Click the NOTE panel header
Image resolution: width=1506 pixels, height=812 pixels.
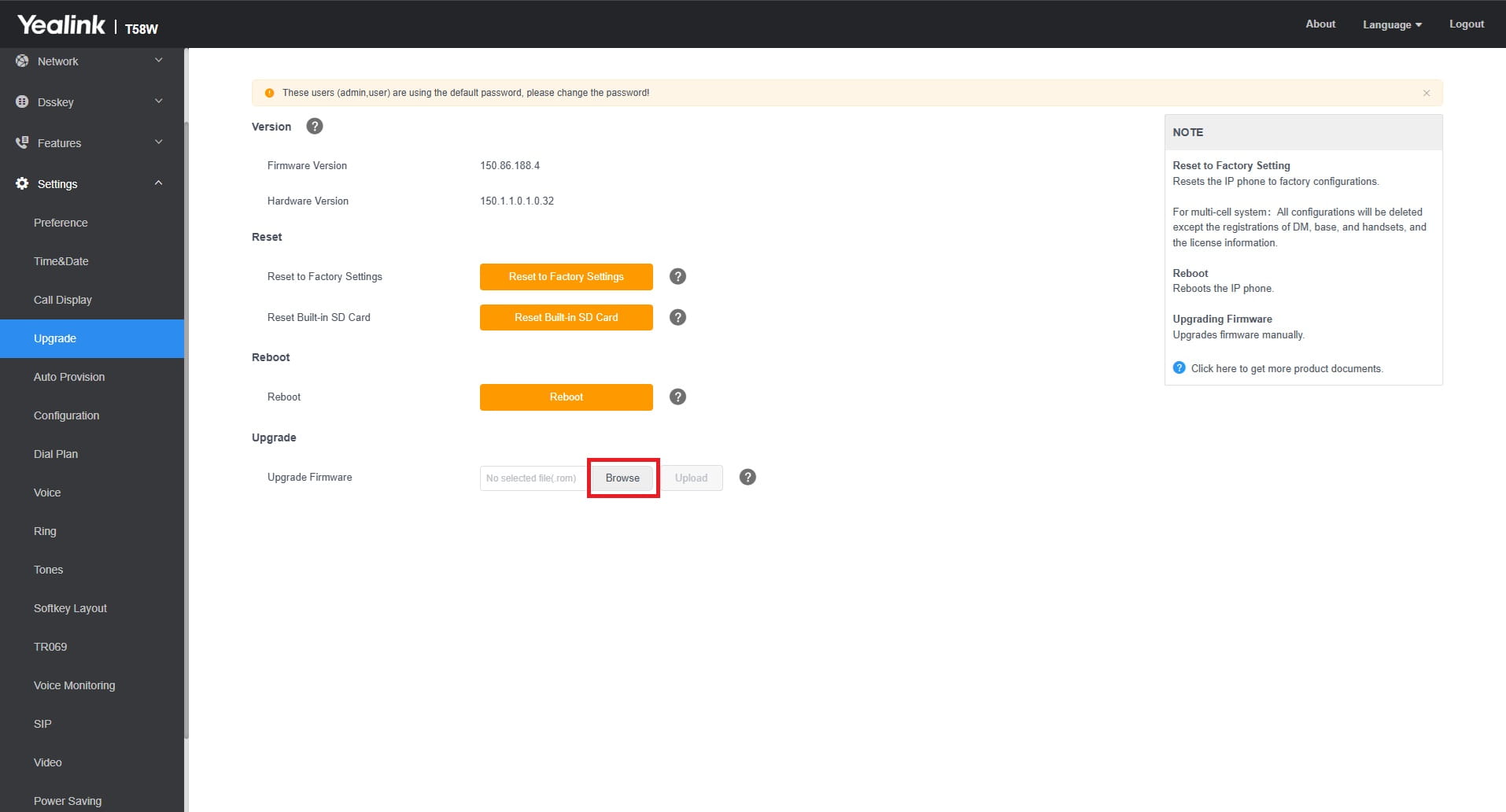click(x=1304, y=132)
